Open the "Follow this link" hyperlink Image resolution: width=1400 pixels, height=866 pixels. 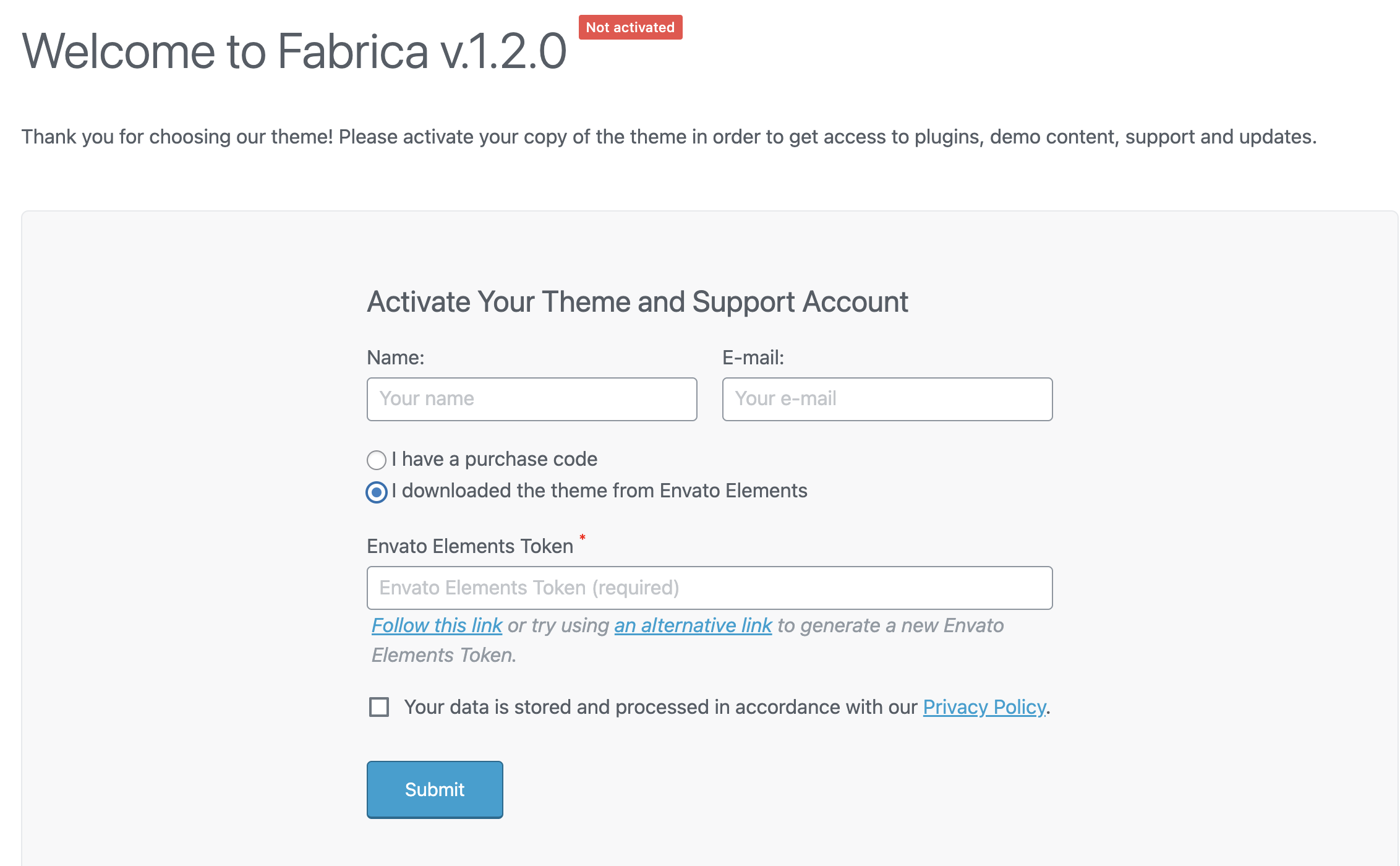point(437,626)
